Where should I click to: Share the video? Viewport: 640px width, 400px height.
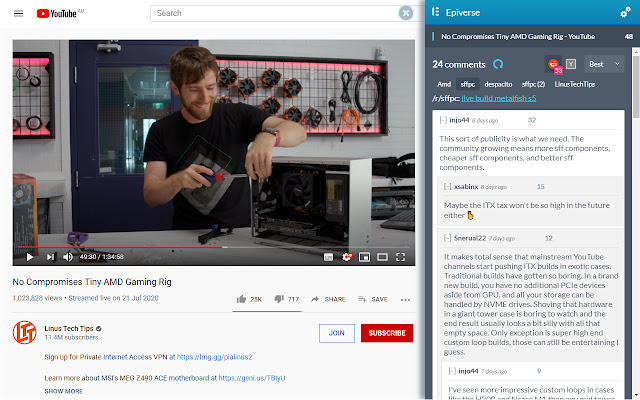point(328,299)
